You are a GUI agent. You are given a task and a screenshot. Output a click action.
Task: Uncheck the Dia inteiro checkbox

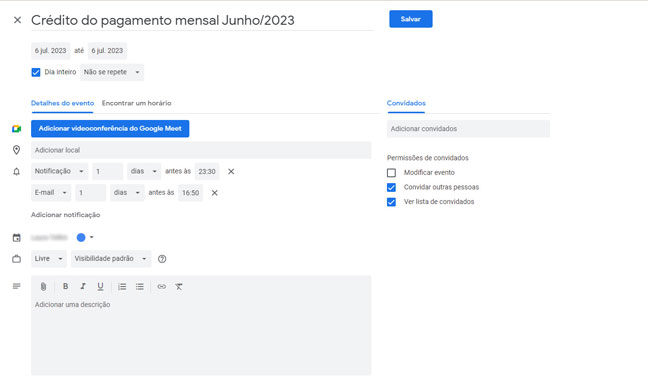(36, 72)
